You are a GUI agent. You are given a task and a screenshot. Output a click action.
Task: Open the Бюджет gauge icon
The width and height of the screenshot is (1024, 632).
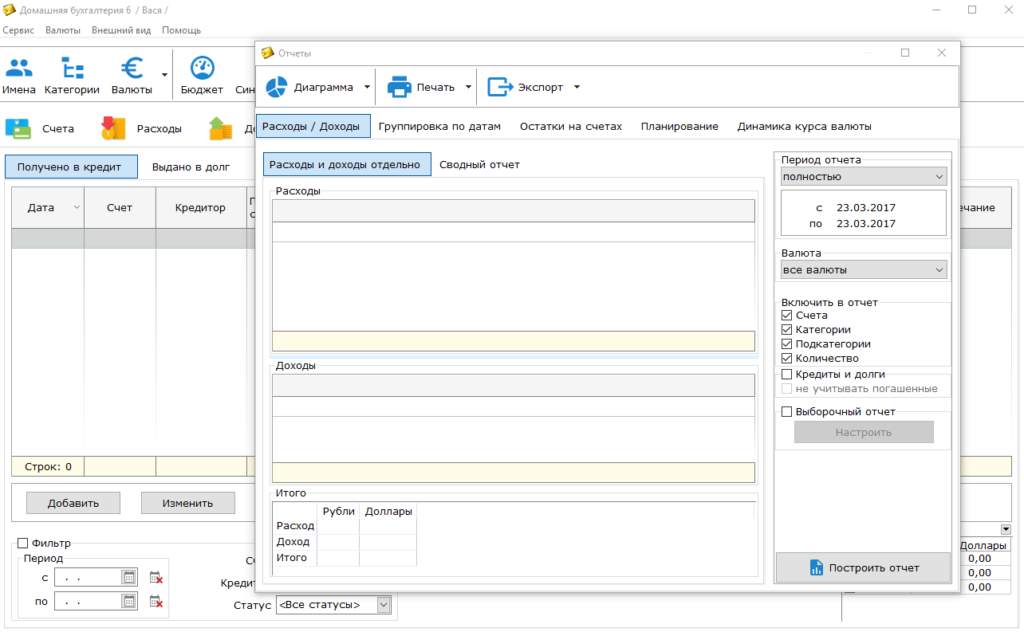coord(202,69)
